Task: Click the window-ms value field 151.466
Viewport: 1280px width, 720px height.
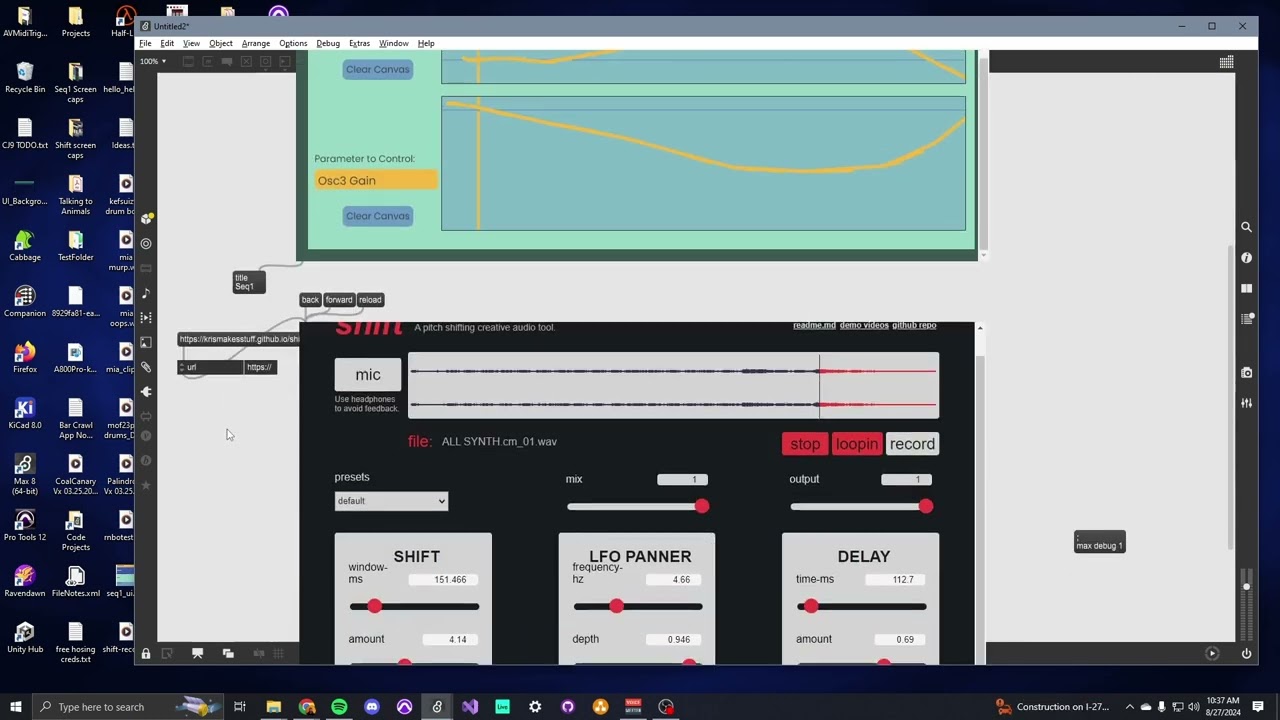Action: pyautogui.click(x=443, y=580)
